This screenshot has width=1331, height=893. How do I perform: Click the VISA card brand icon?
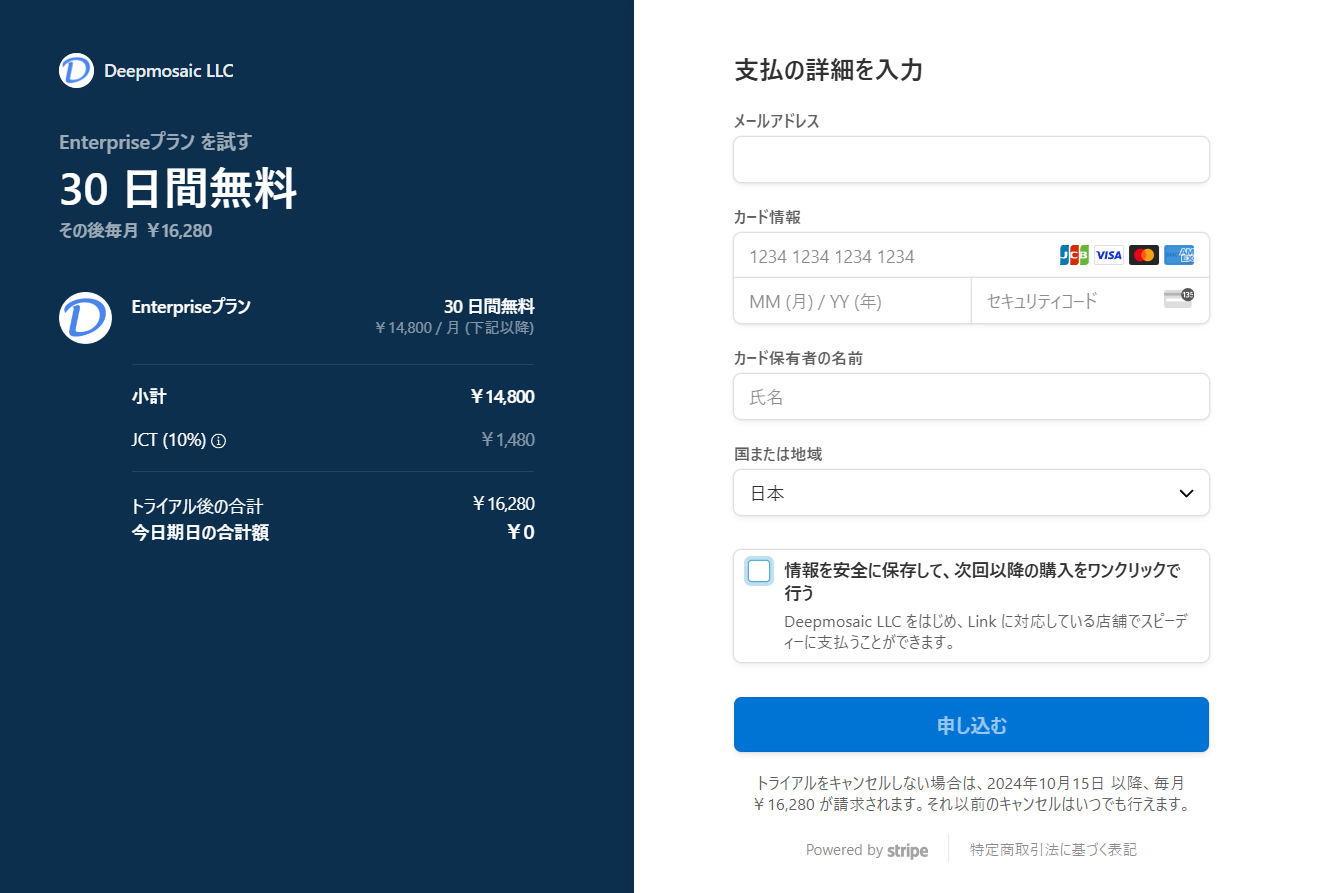pos(1108,255)
